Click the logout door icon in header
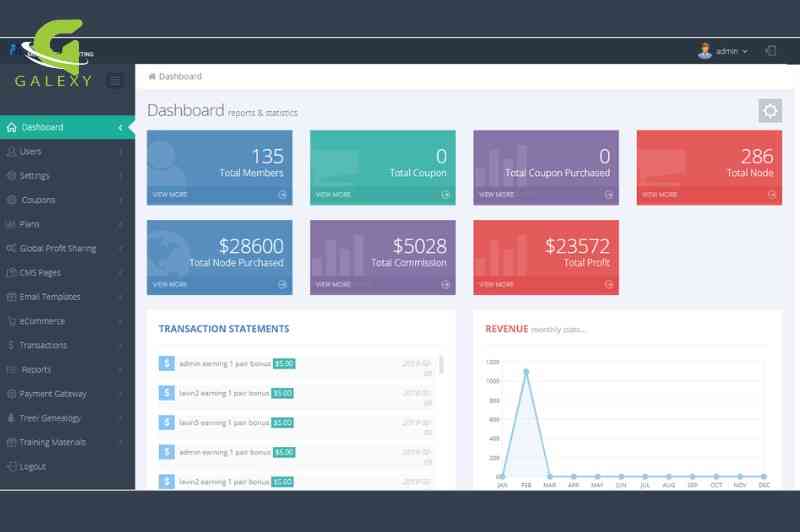800x532 pixels. [771, 50]
